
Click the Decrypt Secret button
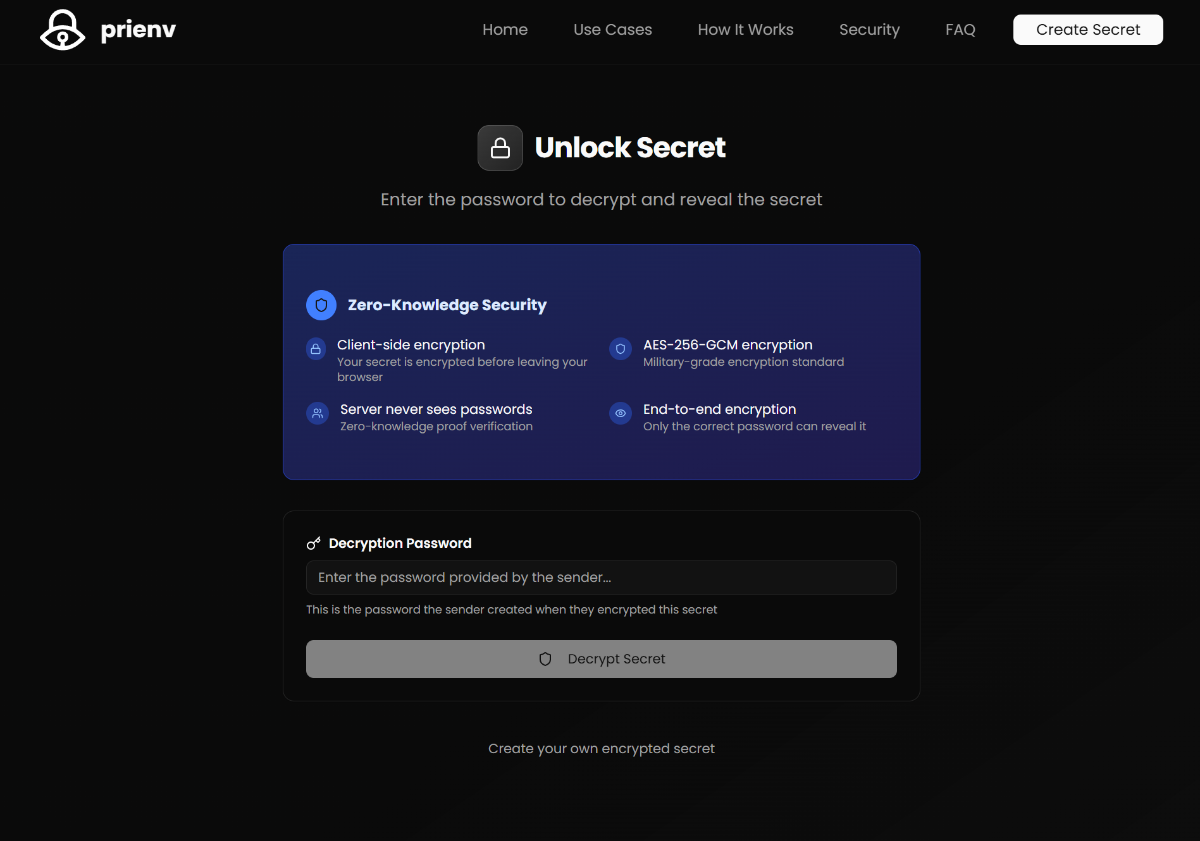click(x=601, y=659)
